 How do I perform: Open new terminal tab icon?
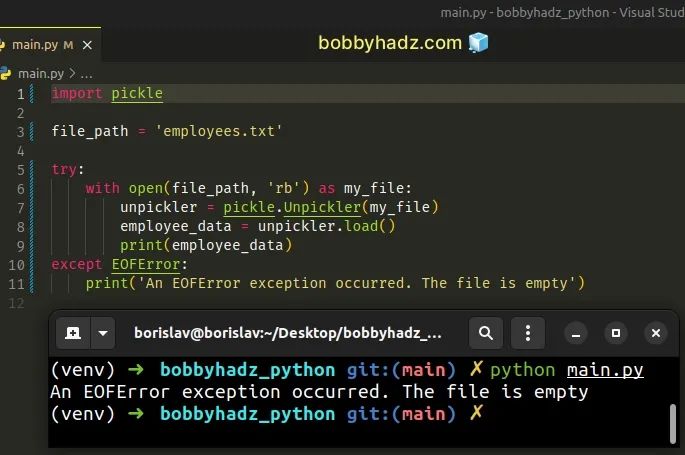point(73,333)
